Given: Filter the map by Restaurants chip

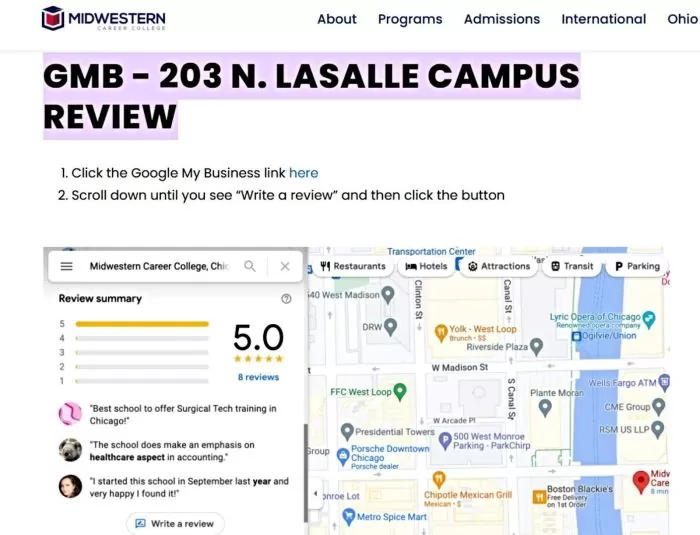Looking at the screenshot, I should click(x=352, y=267).
